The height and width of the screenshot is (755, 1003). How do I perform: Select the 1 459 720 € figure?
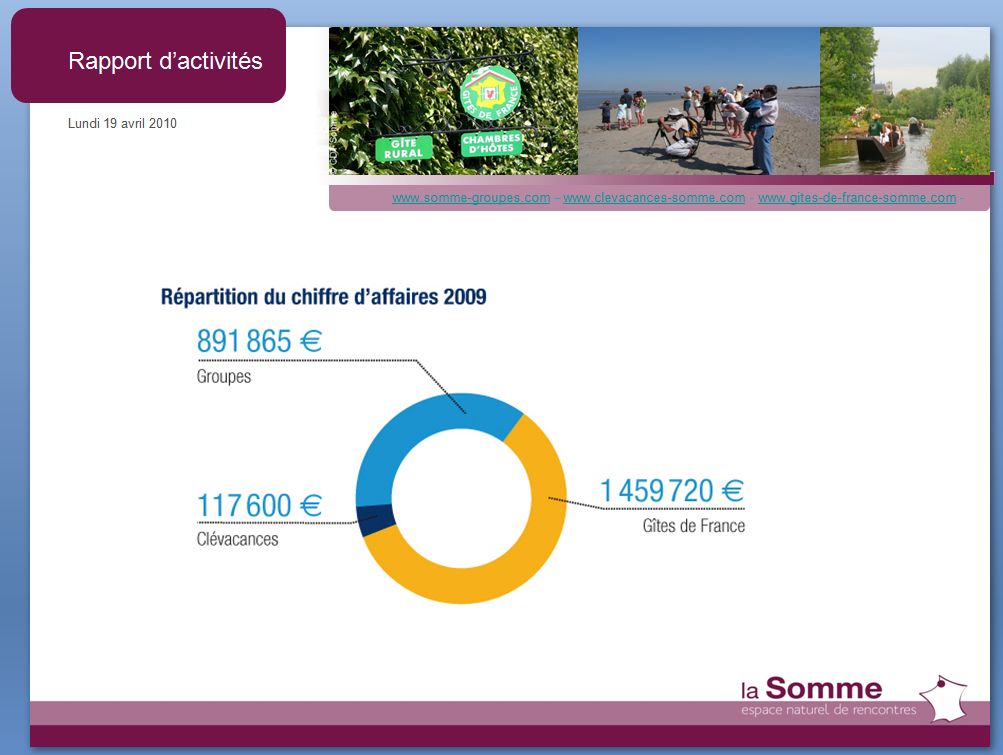click(x=671, y=491)
